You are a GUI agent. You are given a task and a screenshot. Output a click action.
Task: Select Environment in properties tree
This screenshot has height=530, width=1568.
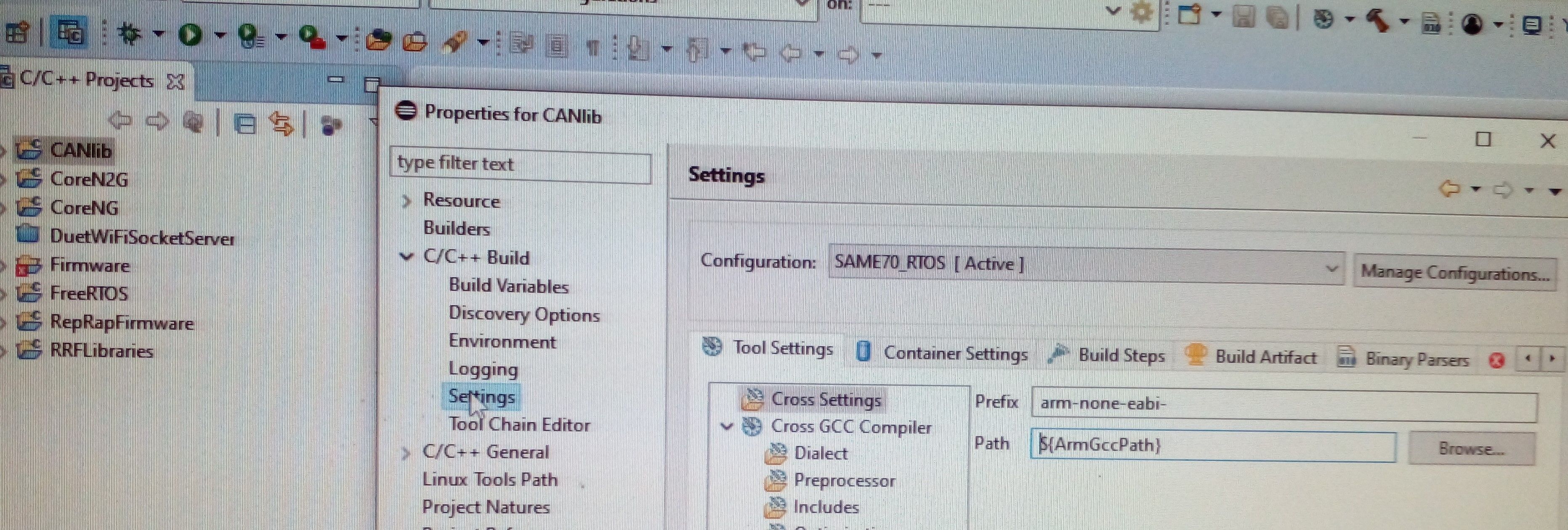click(502, 341)
